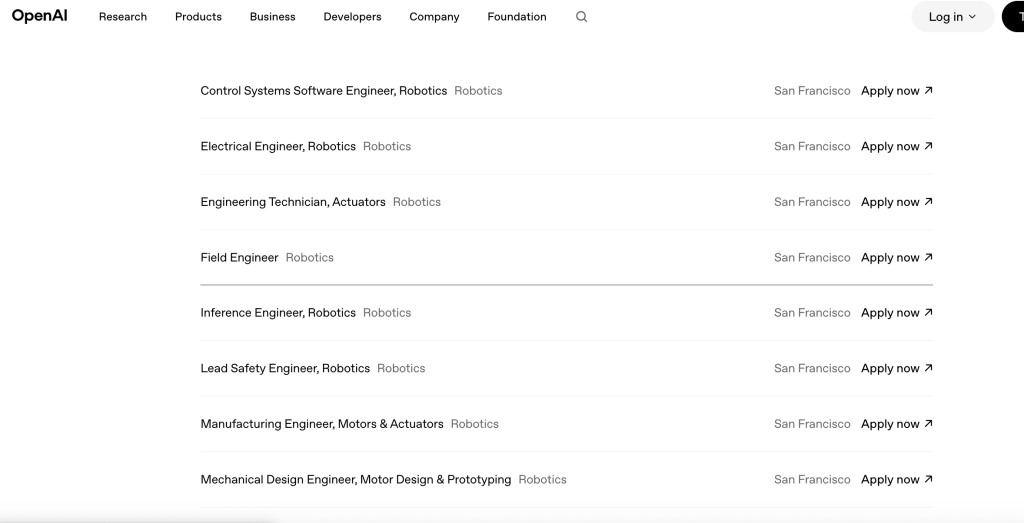Click San Francisco in Mechanical Design Engineer row
Viewport: 1024px width, 523px height.
point(812,479)
